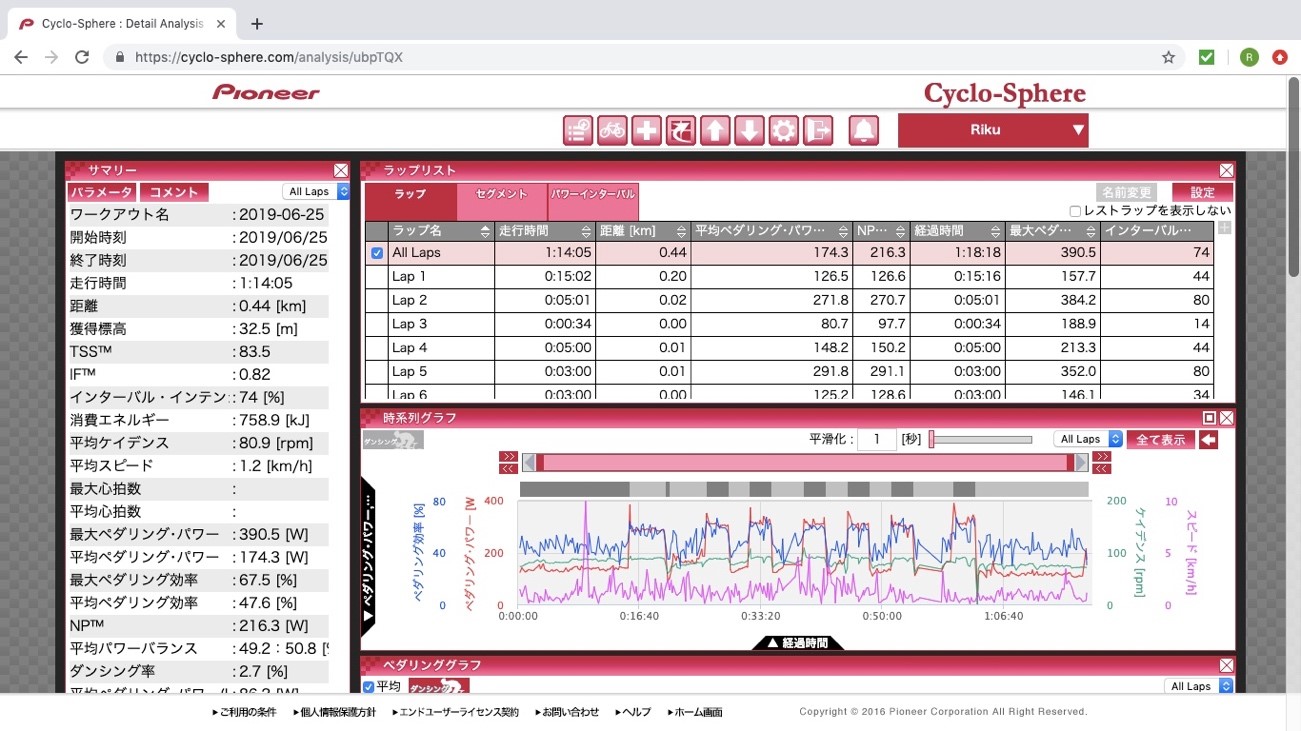This screenshot has width=1301, height=731.
Task: Open the gear settings icon
Action: click(x=783, y=130)
